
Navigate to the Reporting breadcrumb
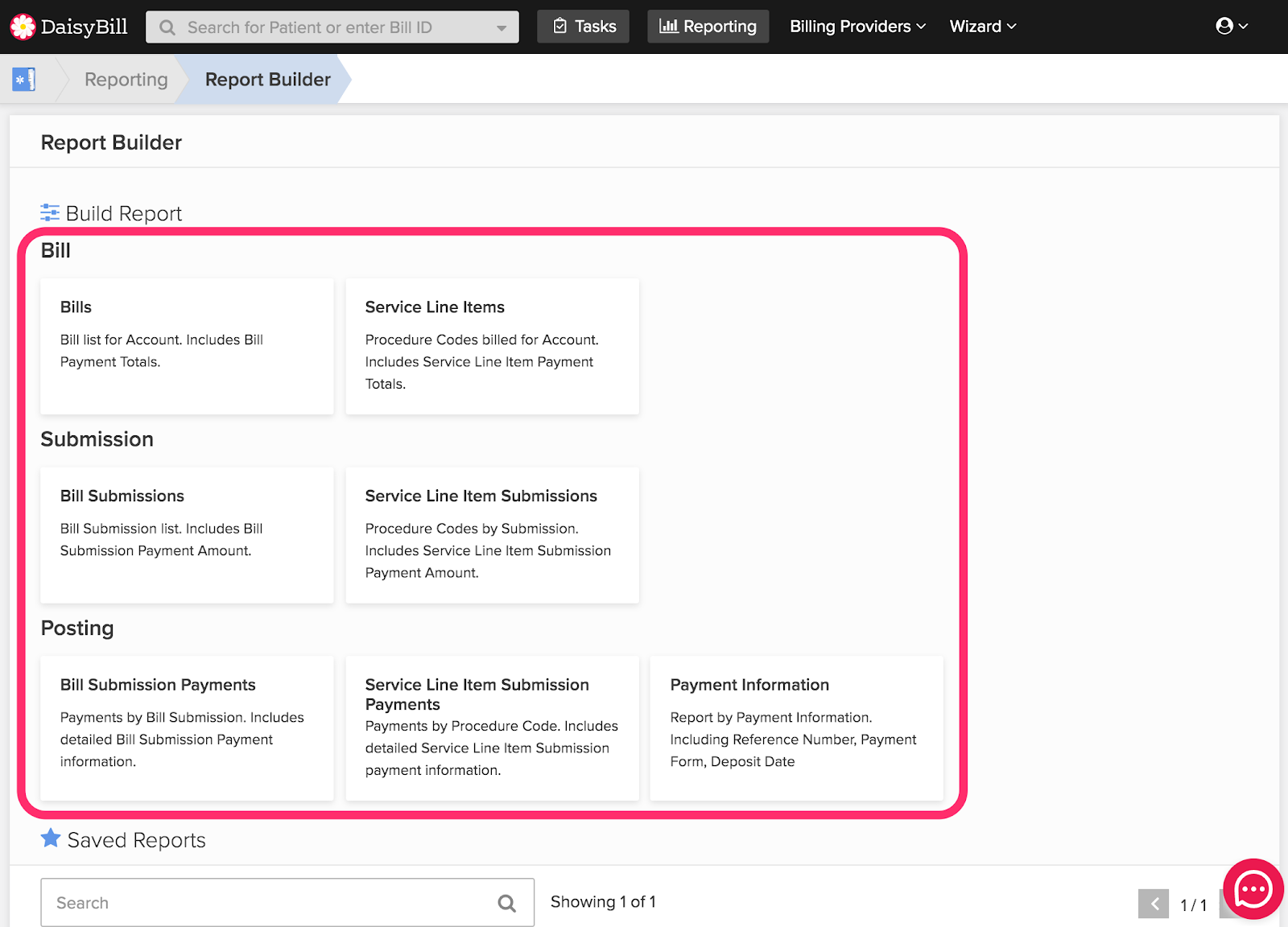[x=126, y=80]
